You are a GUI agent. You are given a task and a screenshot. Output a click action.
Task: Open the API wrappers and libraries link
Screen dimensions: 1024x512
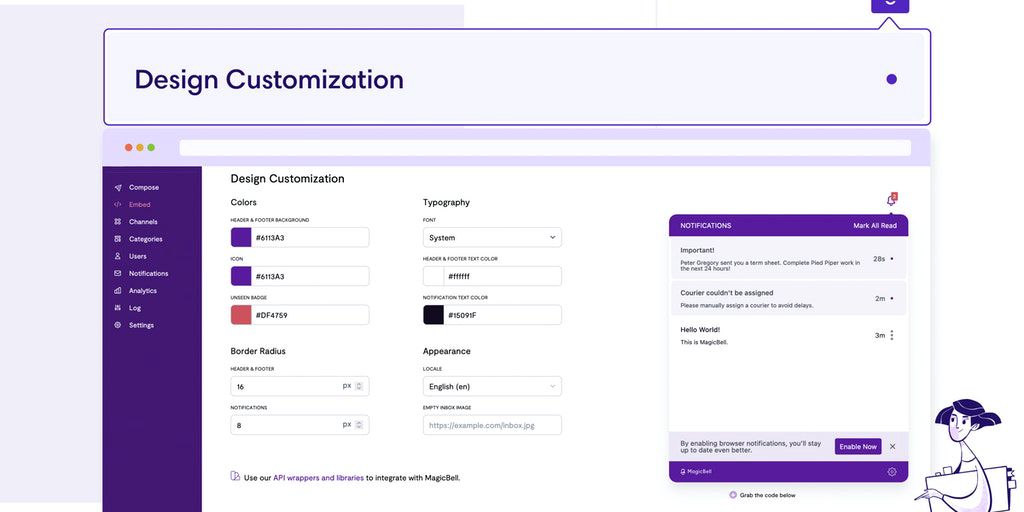coord(318,478)
